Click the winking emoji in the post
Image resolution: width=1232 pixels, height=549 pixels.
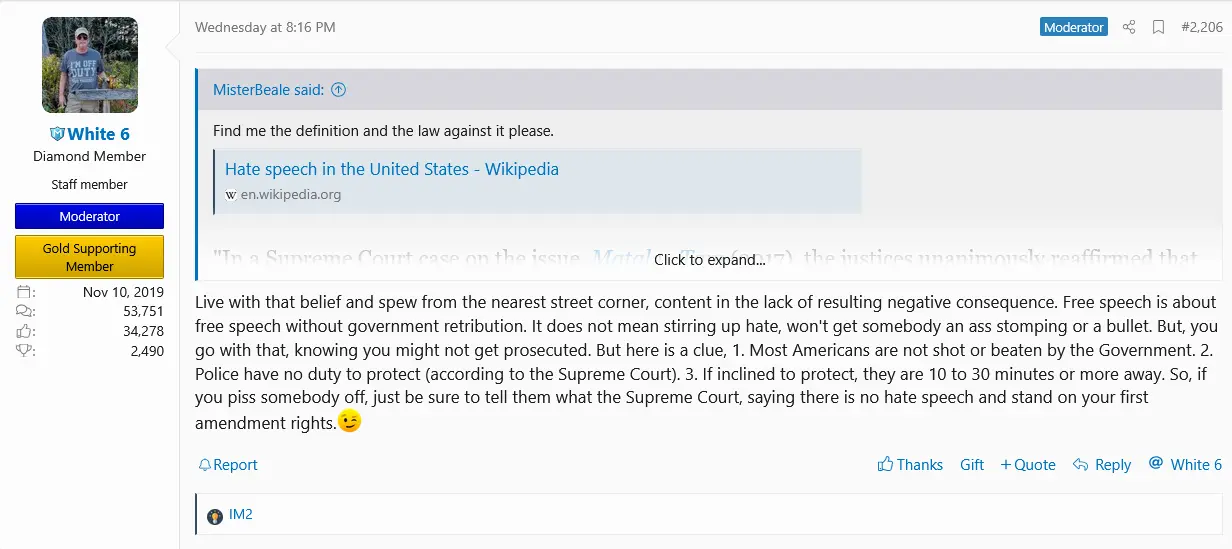[x=349, y=422]
